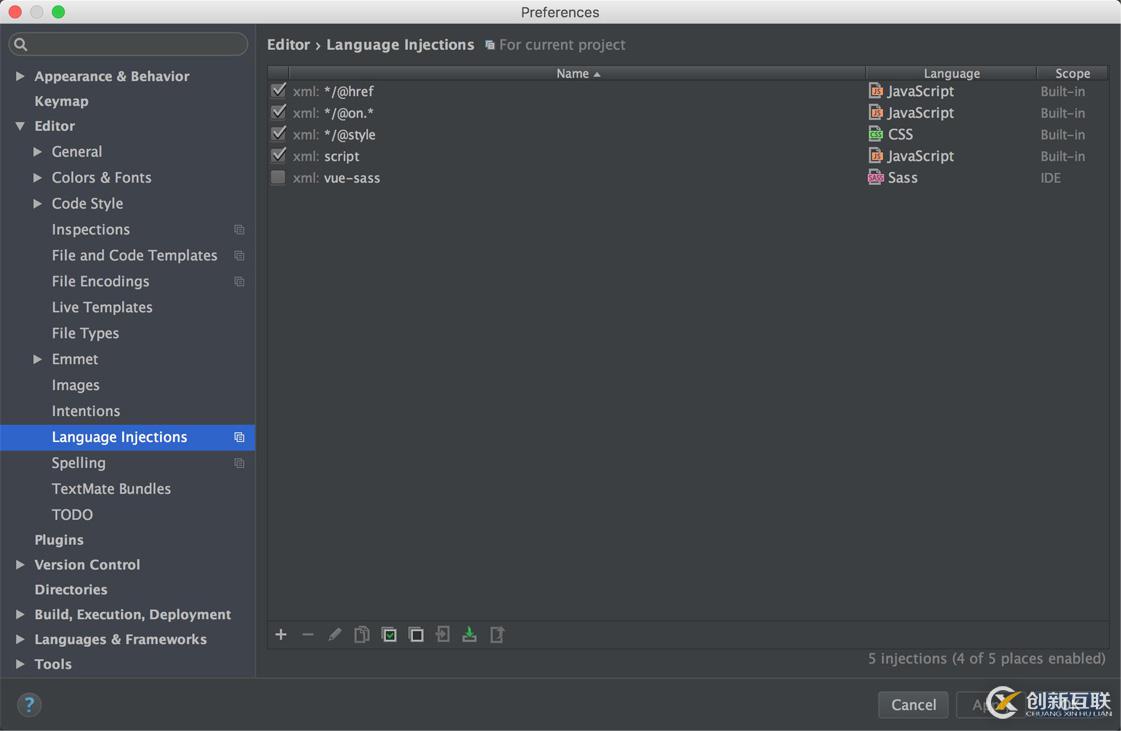Uncheck the xml: script injection
This screenshot has height=731, width=1121.
click(278, 155)
